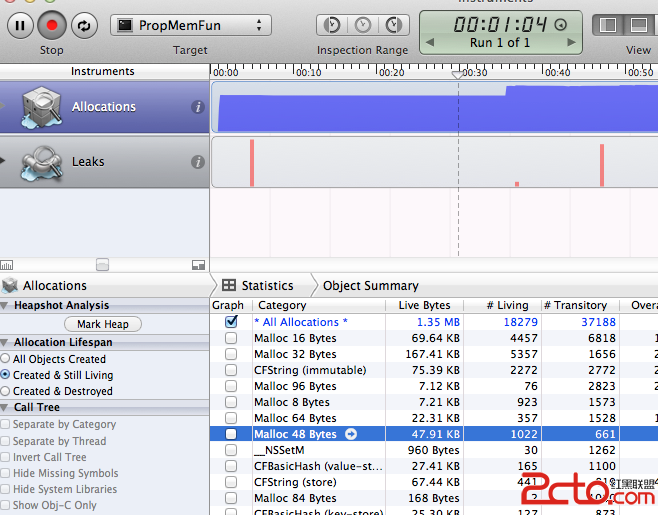Select the CFBasicHash (value-st... row

pos(434,466)
